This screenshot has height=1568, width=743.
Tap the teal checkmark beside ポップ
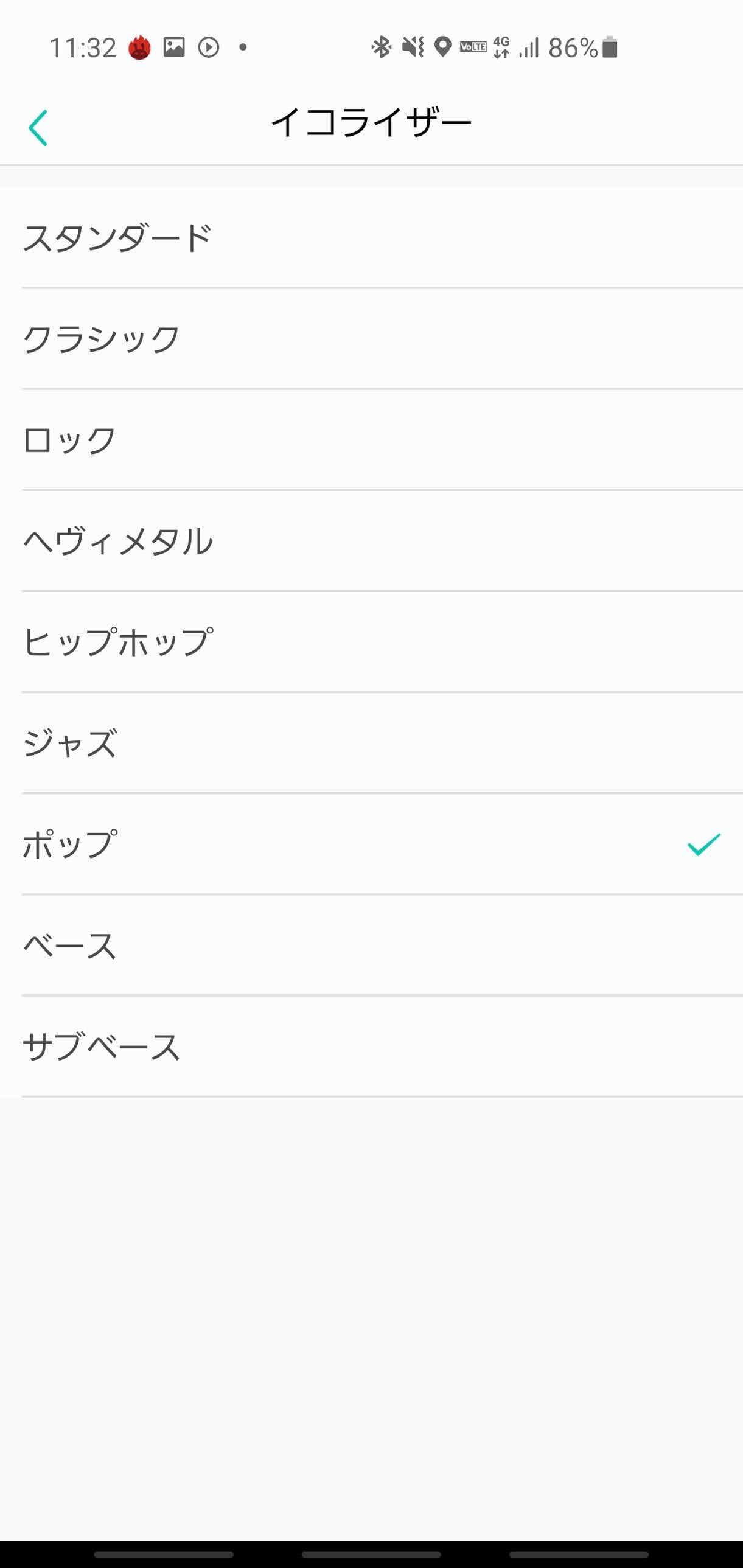(x=703, y=845)
